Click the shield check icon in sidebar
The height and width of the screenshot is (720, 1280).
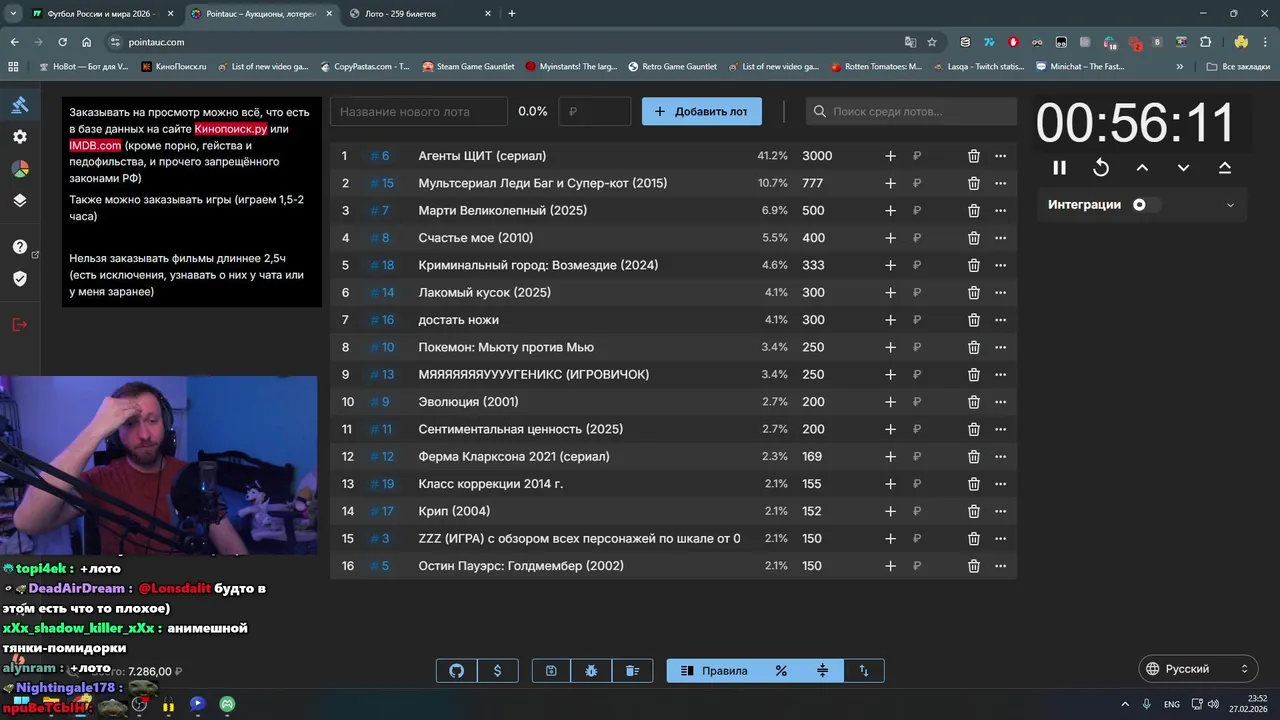click(x=20, y=279)
